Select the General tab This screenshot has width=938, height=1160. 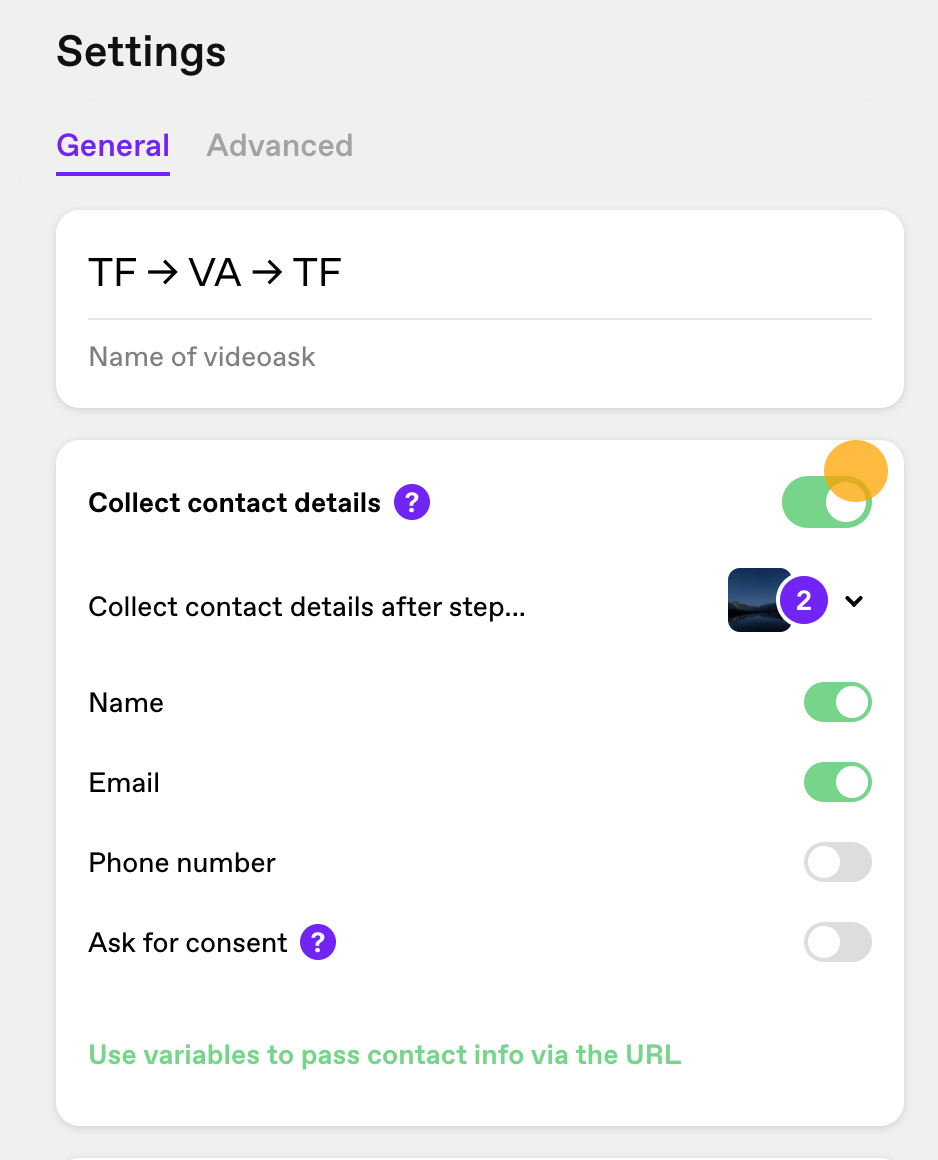113,146
